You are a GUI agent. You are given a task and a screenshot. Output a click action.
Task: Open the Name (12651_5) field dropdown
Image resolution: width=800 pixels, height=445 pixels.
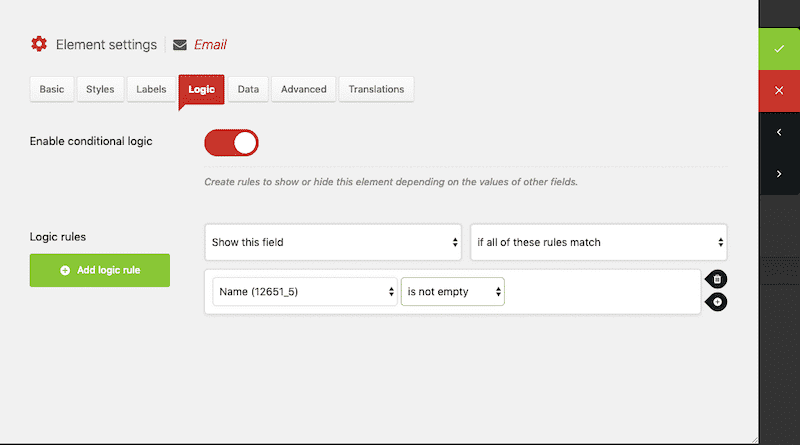[x=305, y=292]
